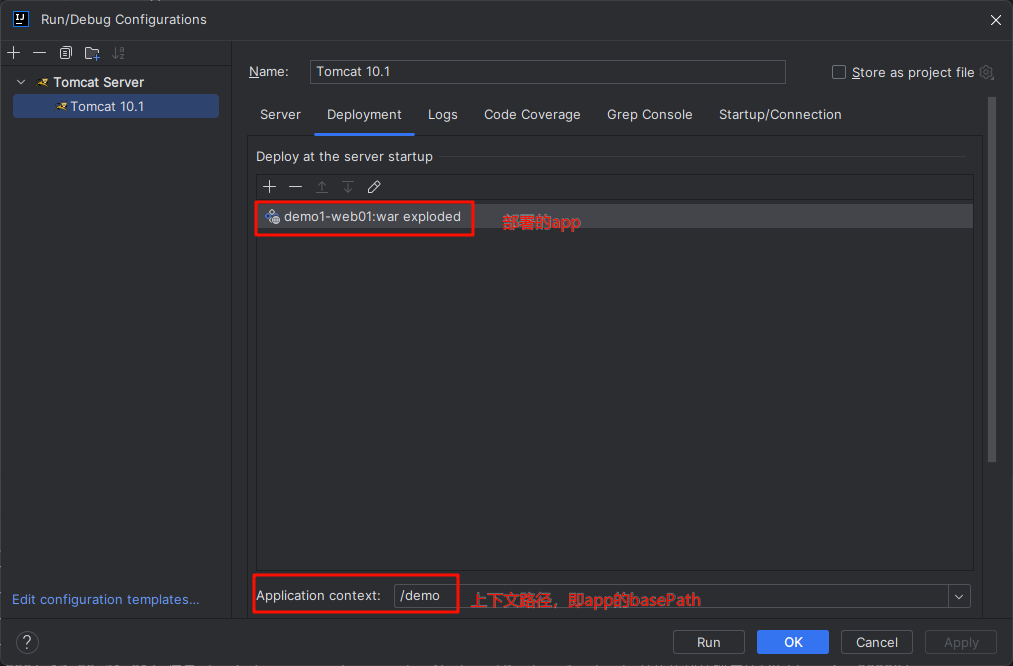Click the Run button
Screen dimensions: 1013x666
click(709, 642)
